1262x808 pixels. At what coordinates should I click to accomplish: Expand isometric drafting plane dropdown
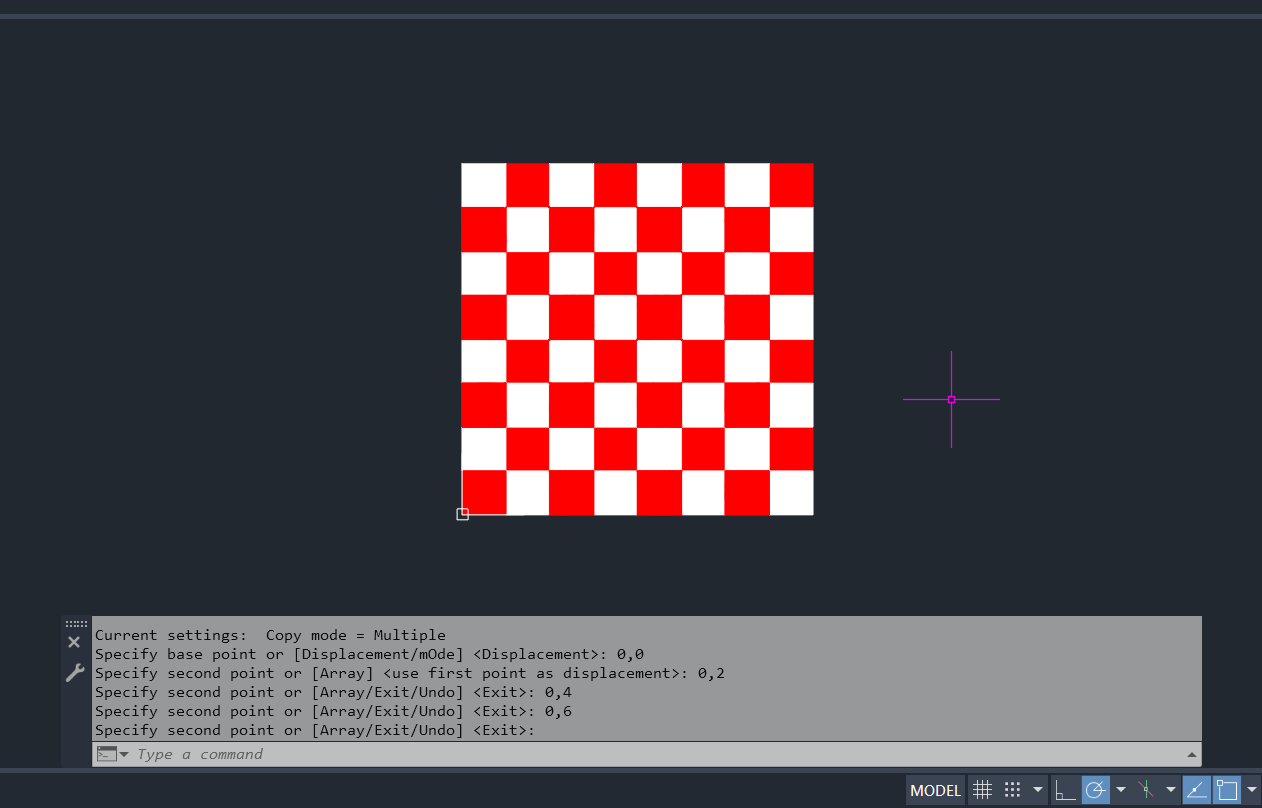1171,790
